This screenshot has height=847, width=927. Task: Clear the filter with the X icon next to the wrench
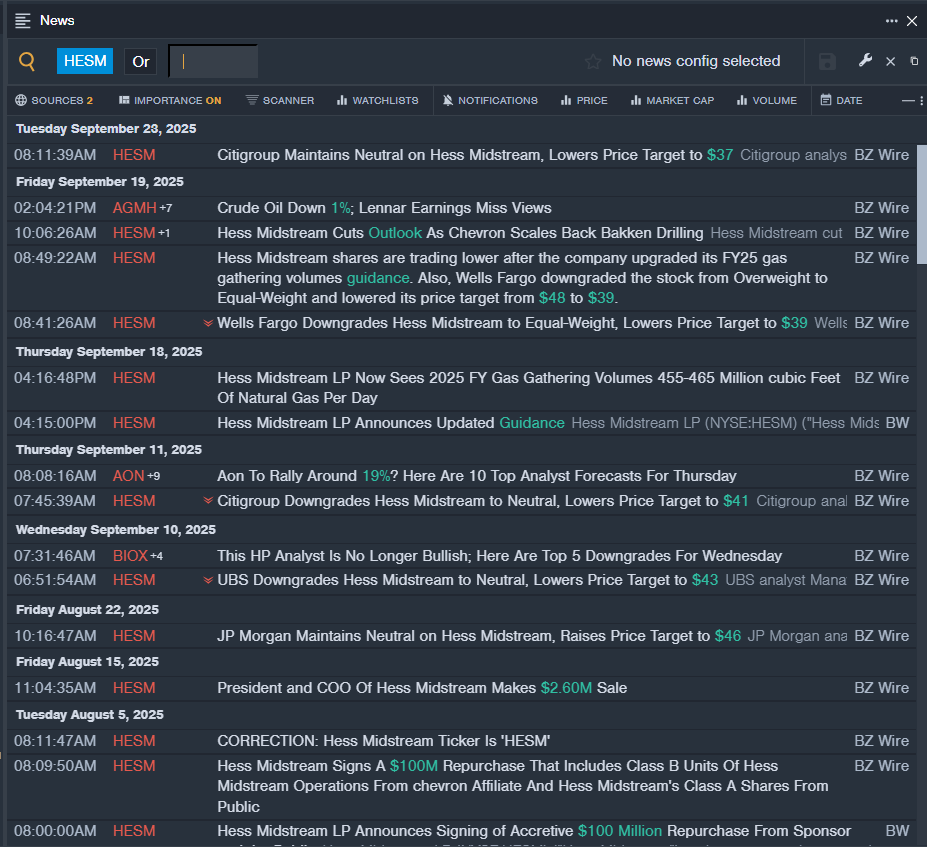click(890, 62)
